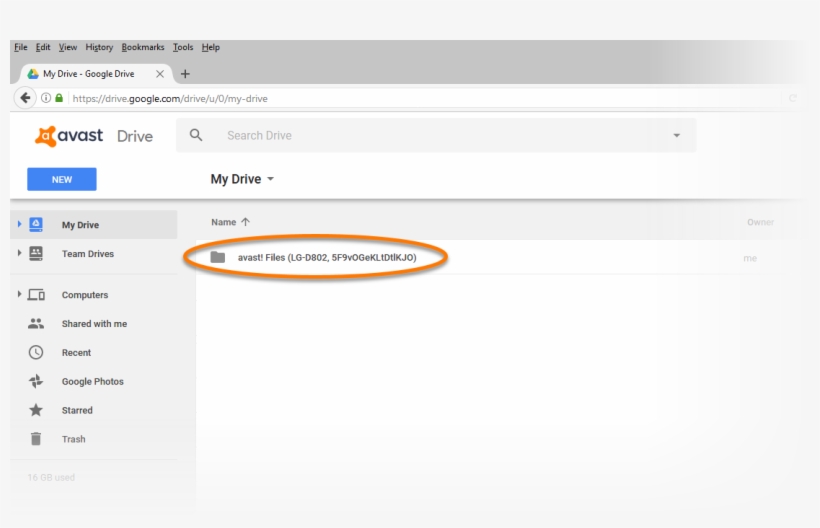Click the Computers devices icon
Screen dimensions: 820x528
[36, 295]
